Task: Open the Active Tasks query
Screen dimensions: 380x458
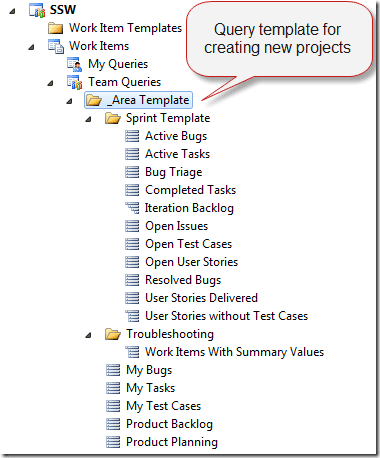Action: pyautogui.click(x=177, y=154)
